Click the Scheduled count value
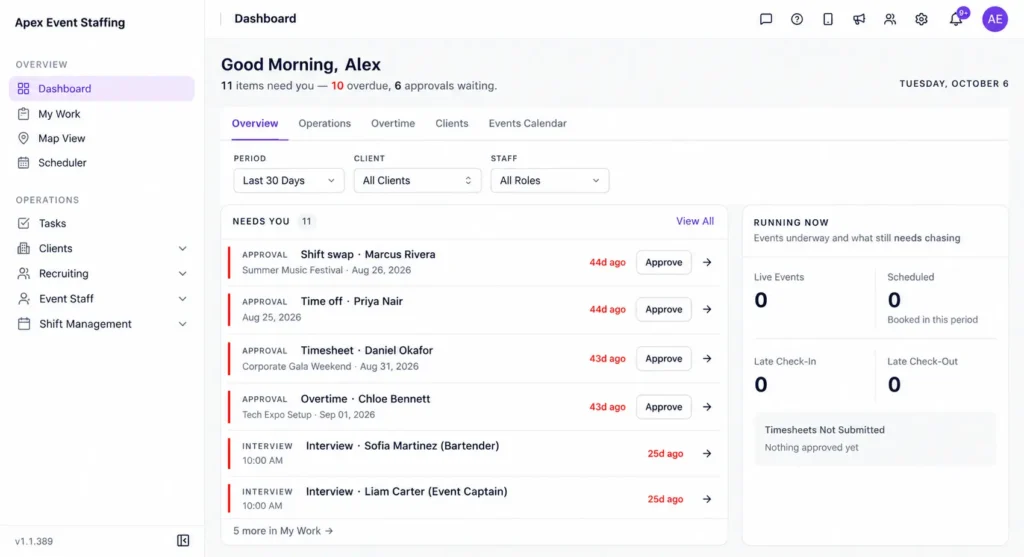The height and width of the screenshot is (557, 1024). click(894, 300)
